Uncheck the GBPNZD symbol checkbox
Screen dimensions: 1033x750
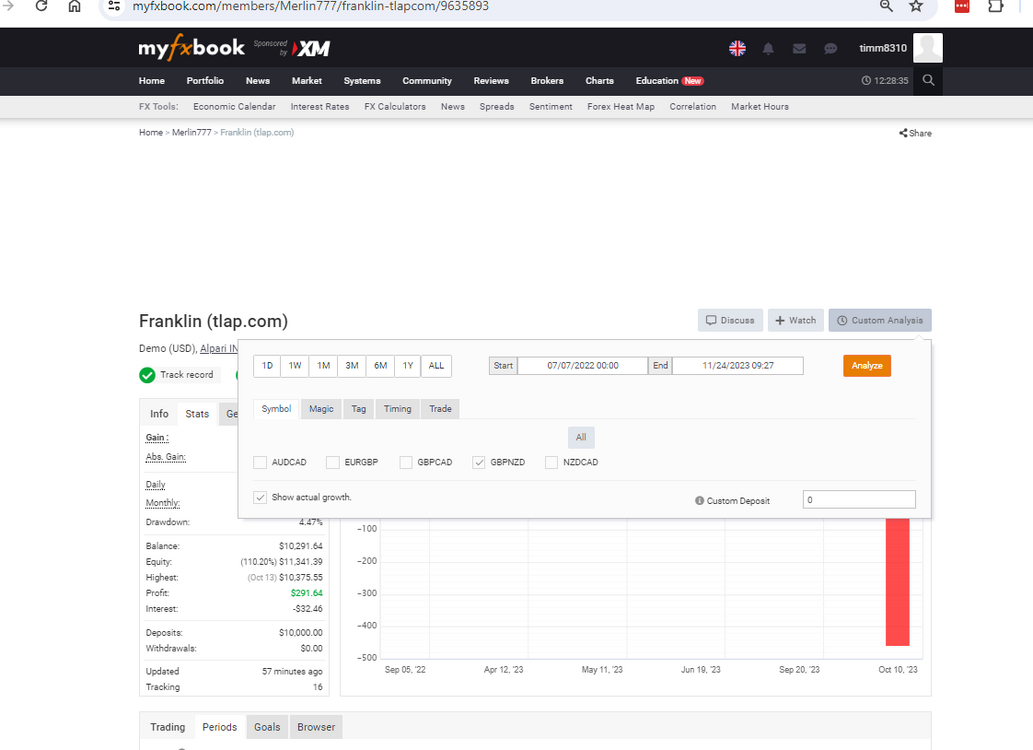pos(479,463)
